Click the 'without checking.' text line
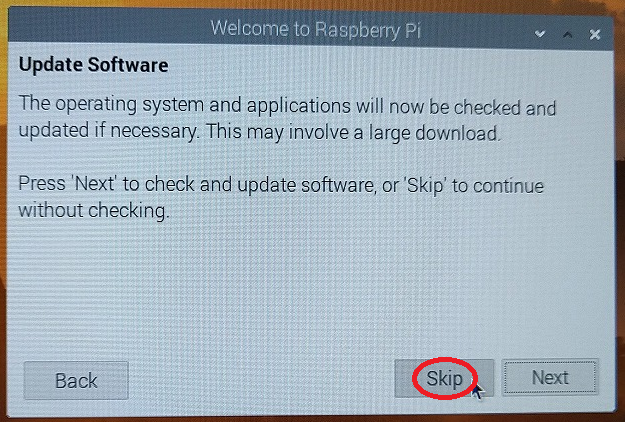The height and width of the screenshot is (422, 625). click(94, 210)
